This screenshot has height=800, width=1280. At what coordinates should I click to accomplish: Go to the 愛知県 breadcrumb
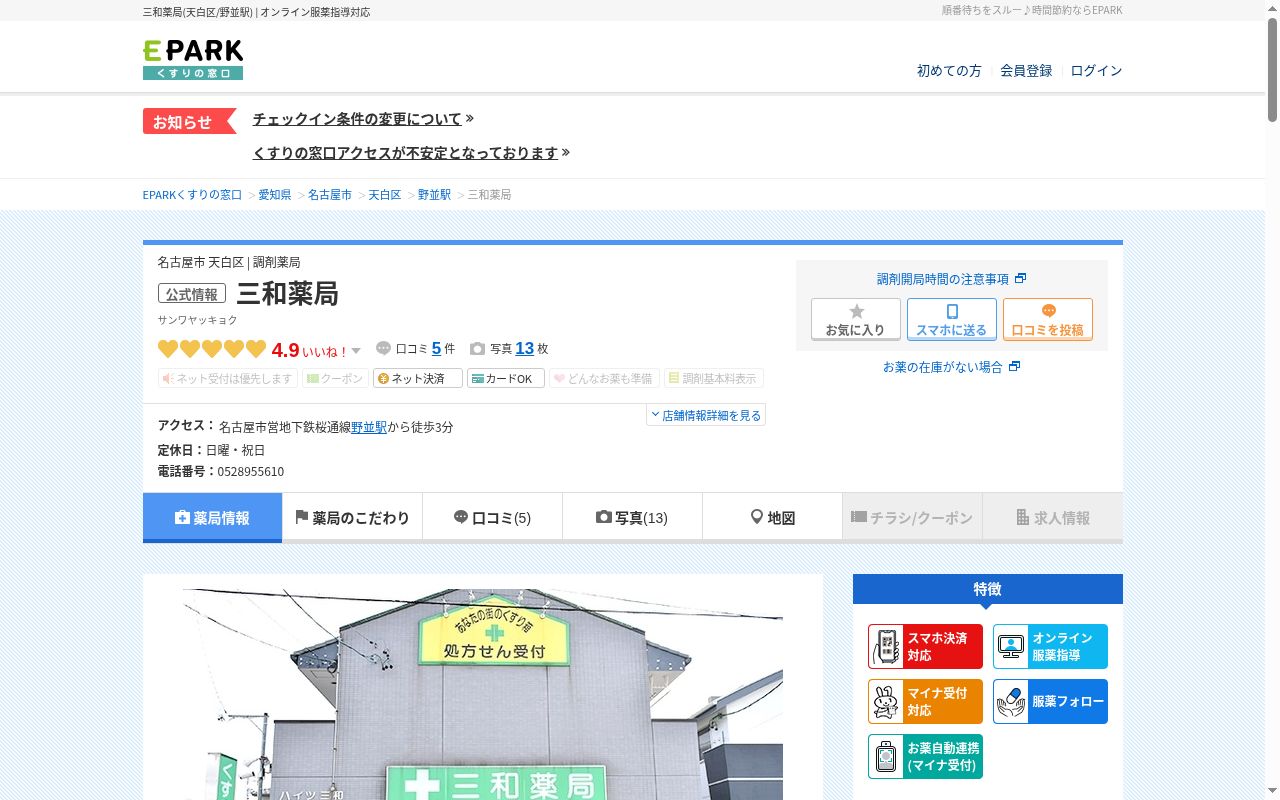[x=275, y=195]
